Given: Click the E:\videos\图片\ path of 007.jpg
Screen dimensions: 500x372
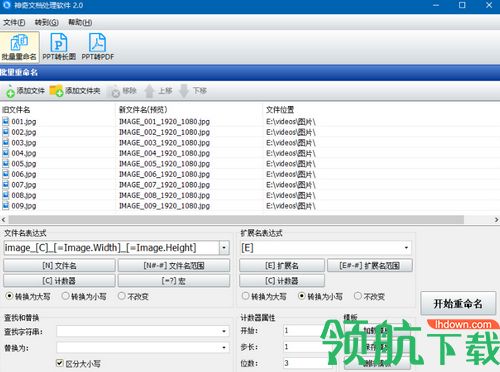Looking at the screenshot, I should (x=291, y=185).
